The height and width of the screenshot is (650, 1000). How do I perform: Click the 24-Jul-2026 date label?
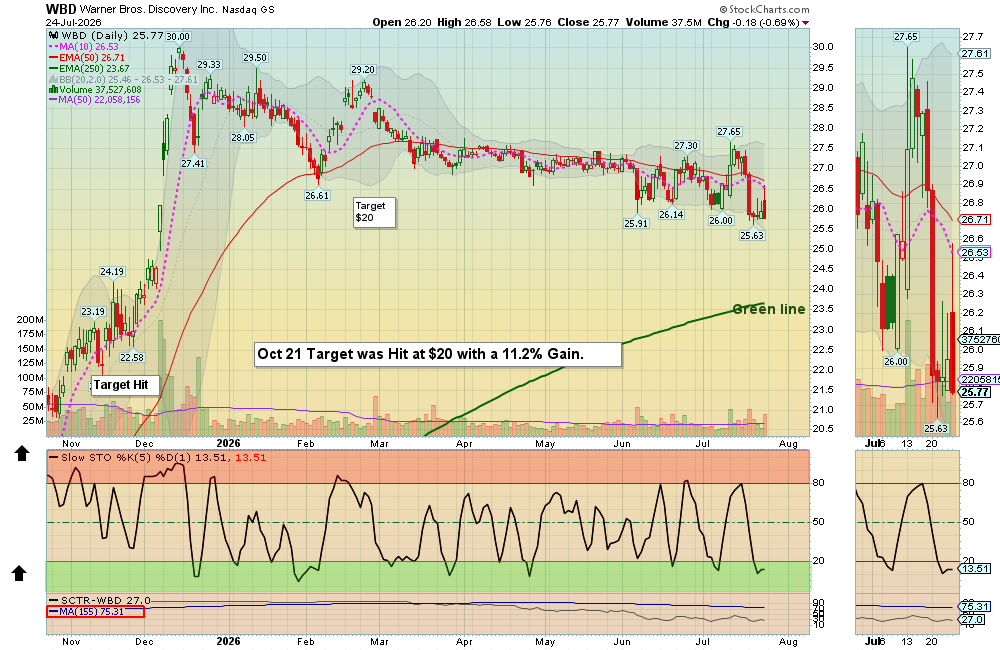click(73, 22)
